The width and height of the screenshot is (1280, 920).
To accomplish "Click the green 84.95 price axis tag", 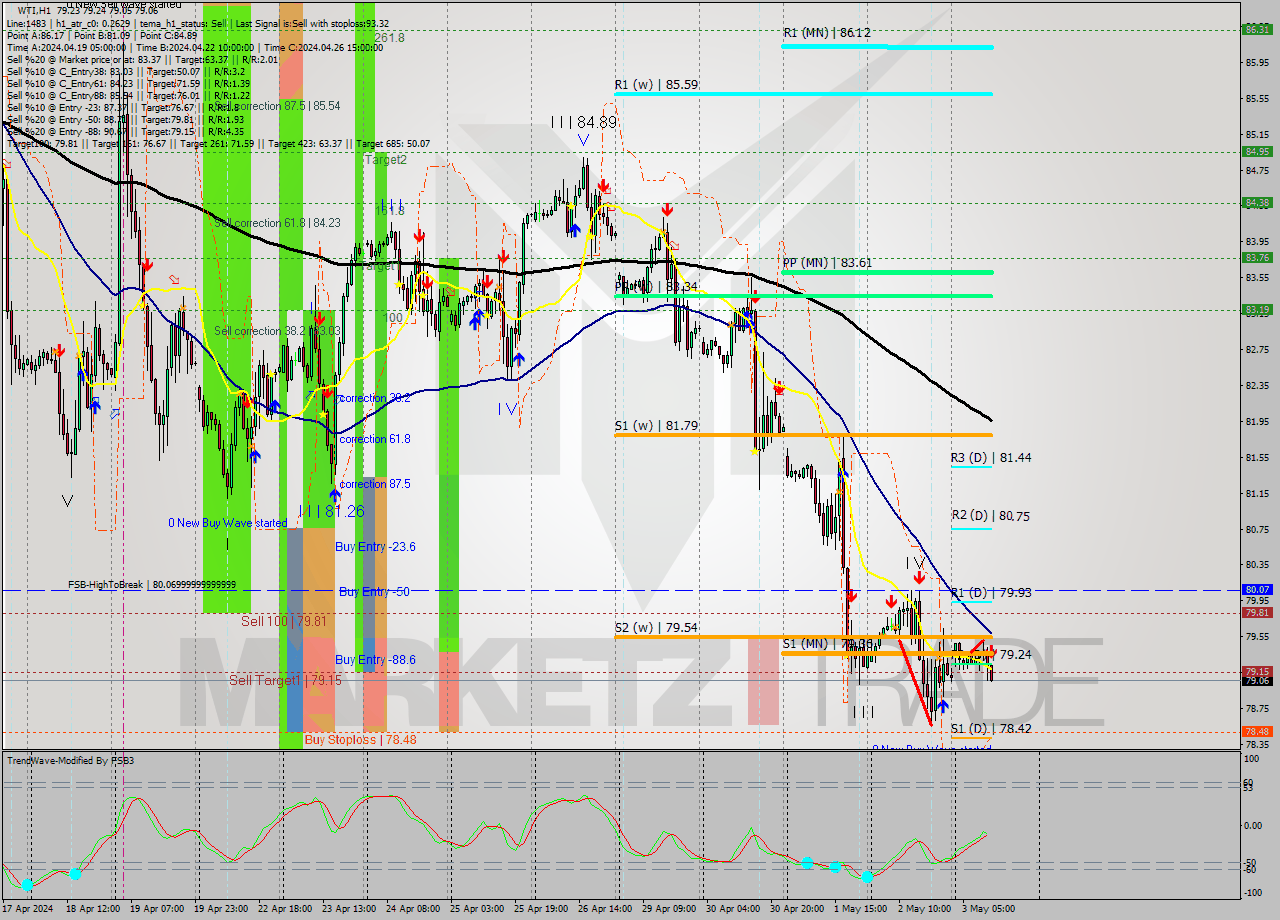I will click(1256, 152).
